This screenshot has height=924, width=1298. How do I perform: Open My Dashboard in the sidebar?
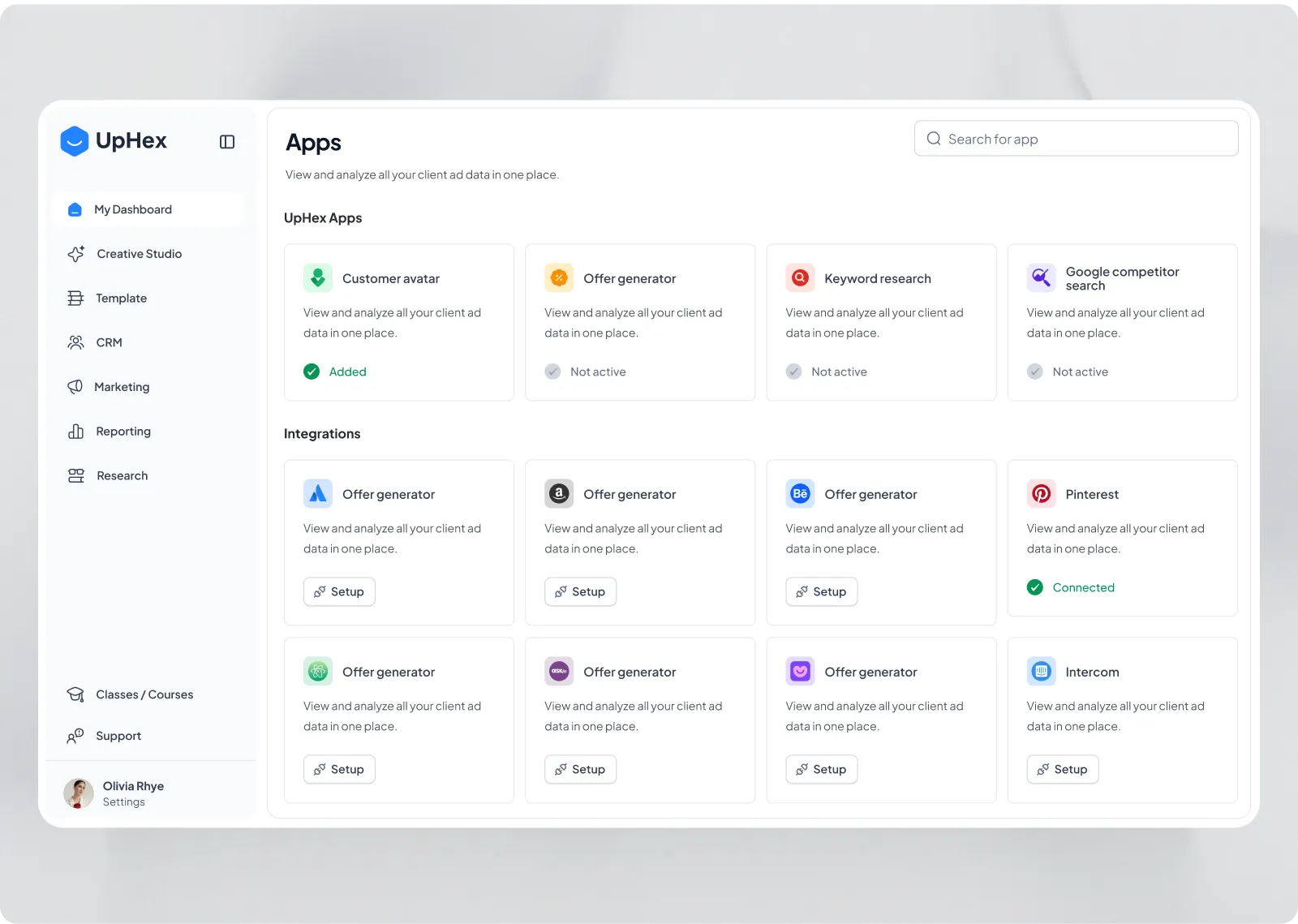click(147, 209)
